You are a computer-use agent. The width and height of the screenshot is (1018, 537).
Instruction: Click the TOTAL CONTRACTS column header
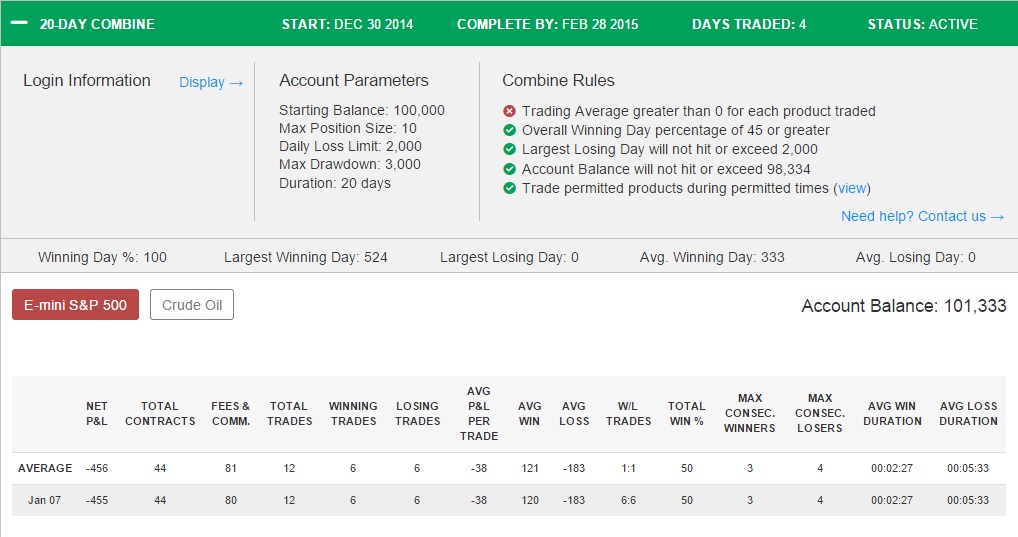(160, 414)
